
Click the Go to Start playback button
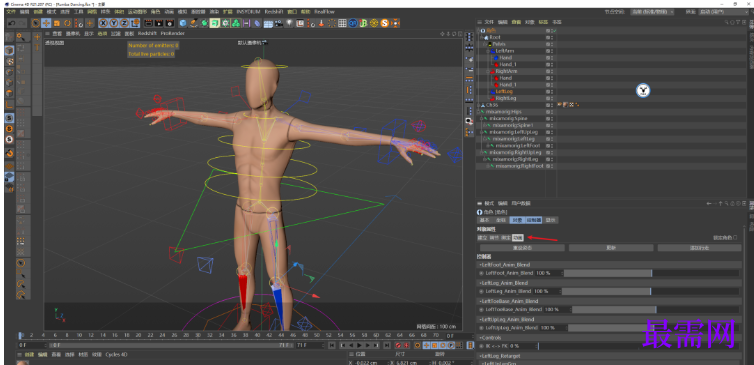[x=332, y=345]
